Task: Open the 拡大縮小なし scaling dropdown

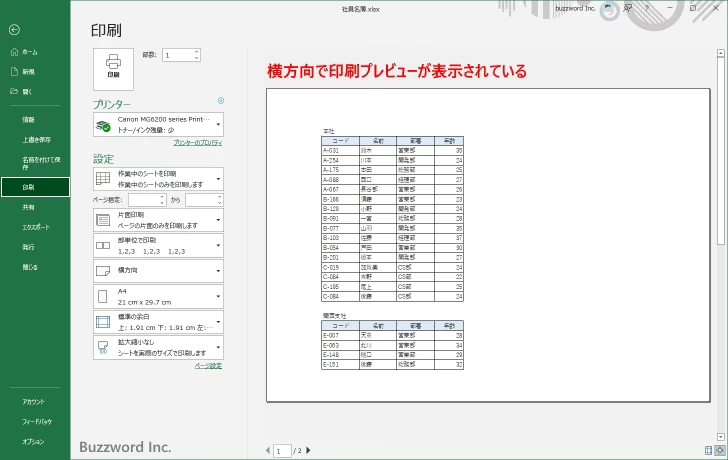Action: (x=158, y=348)
